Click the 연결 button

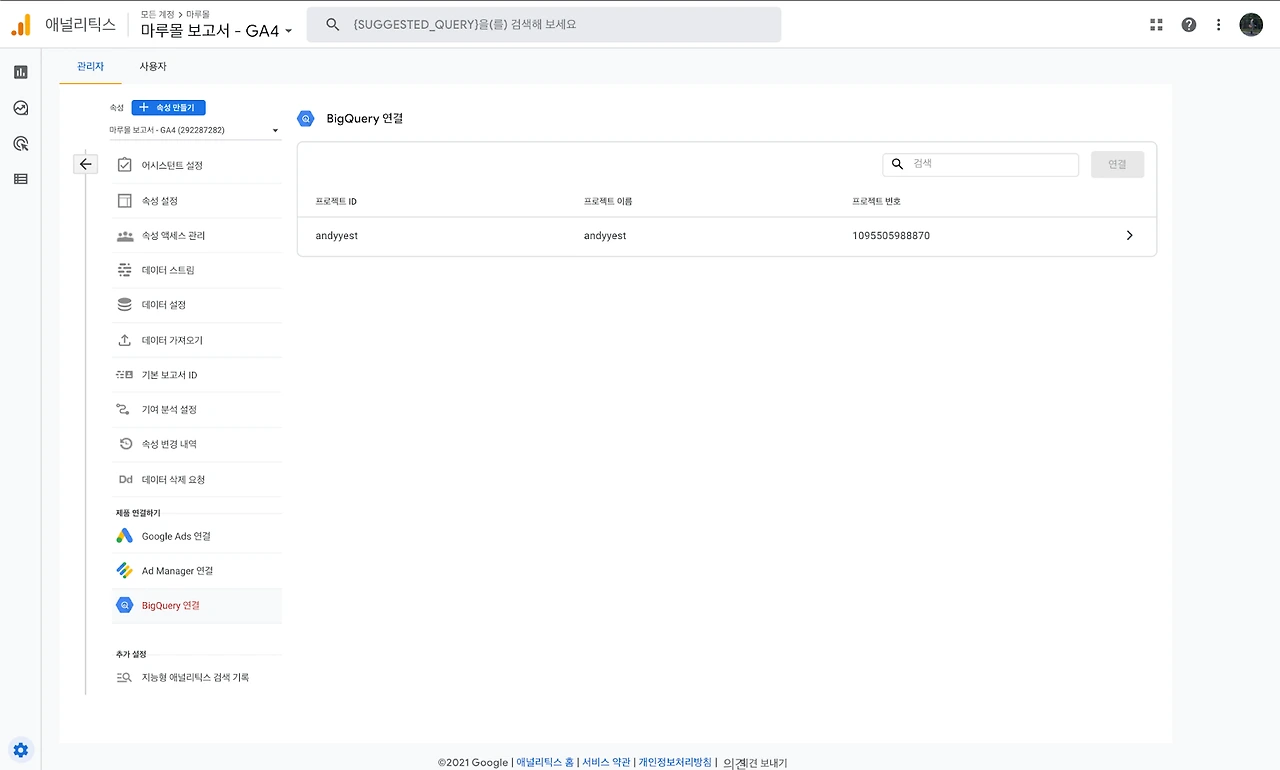(1117, 164)
